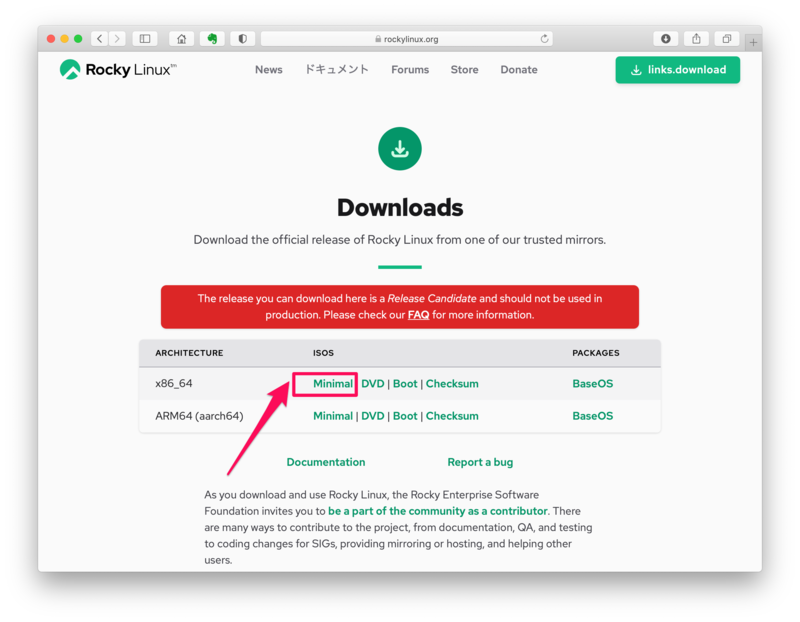Open the News menu item
The width and height of the screenshot is (800, 622).
(x=268, y=69)
